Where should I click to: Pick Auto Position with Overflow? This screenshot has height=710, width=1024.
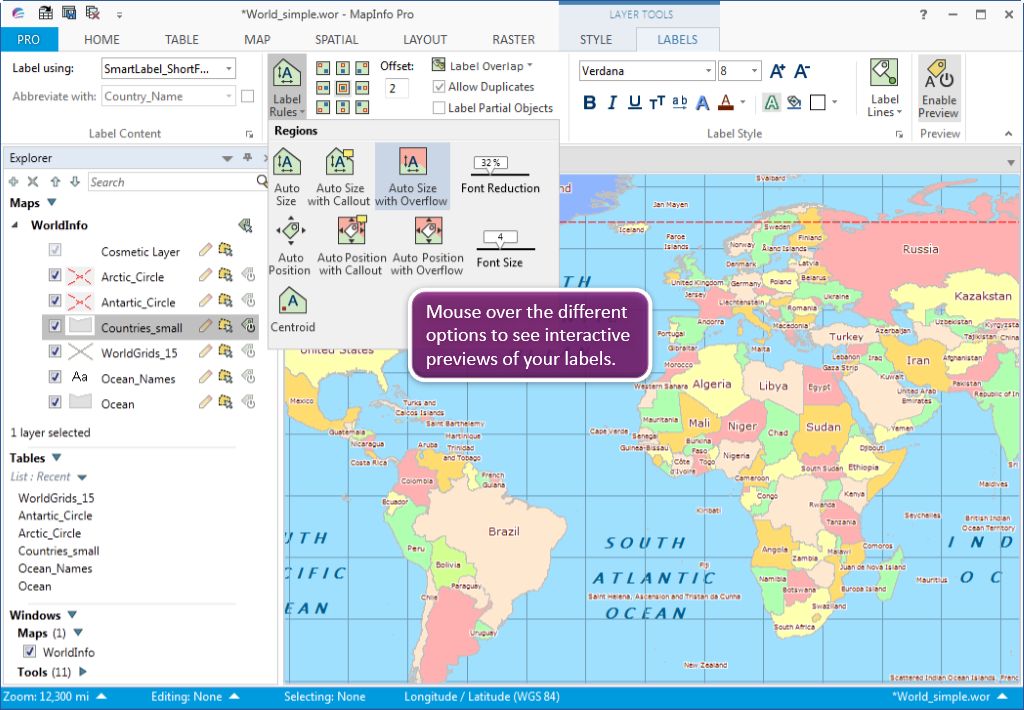pyautogui.click(x=428, y=246)
